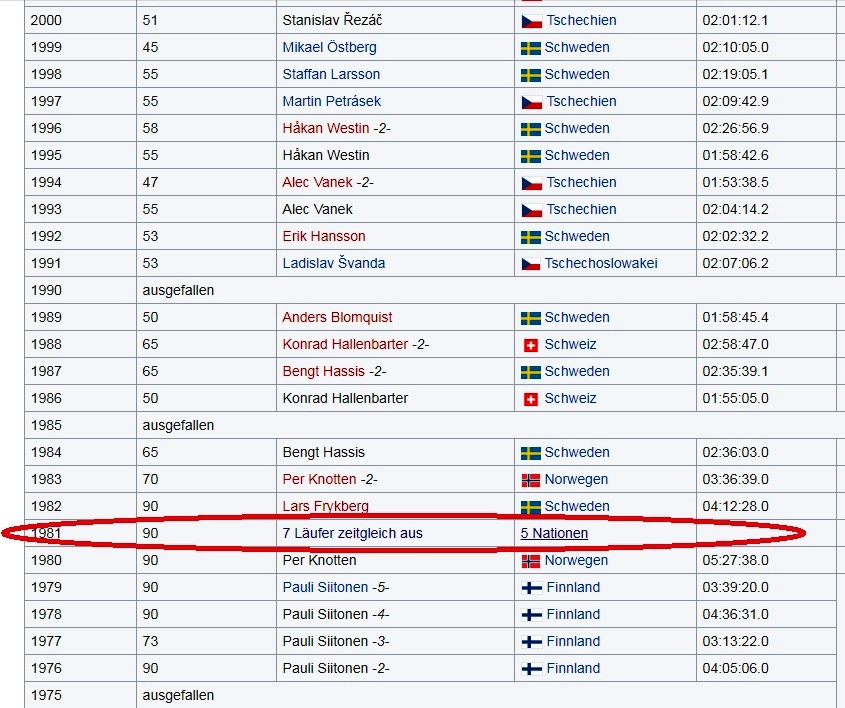This screenshot has width=845, height=708.
Task: Click the Finnish flag icon in the 1979 row
Action: click(x=532, y=588)
